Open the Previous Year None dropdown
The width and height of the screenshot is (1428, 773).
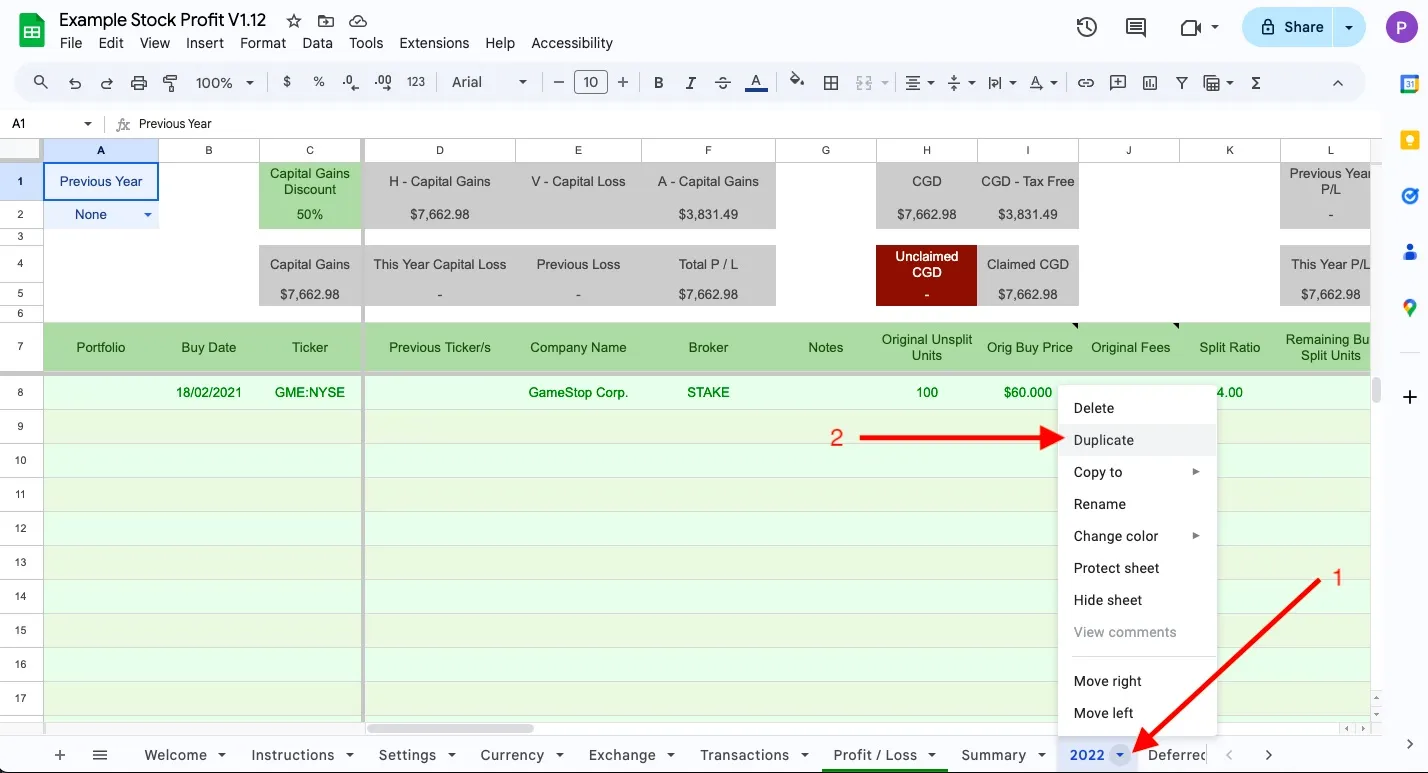point(148,215)
